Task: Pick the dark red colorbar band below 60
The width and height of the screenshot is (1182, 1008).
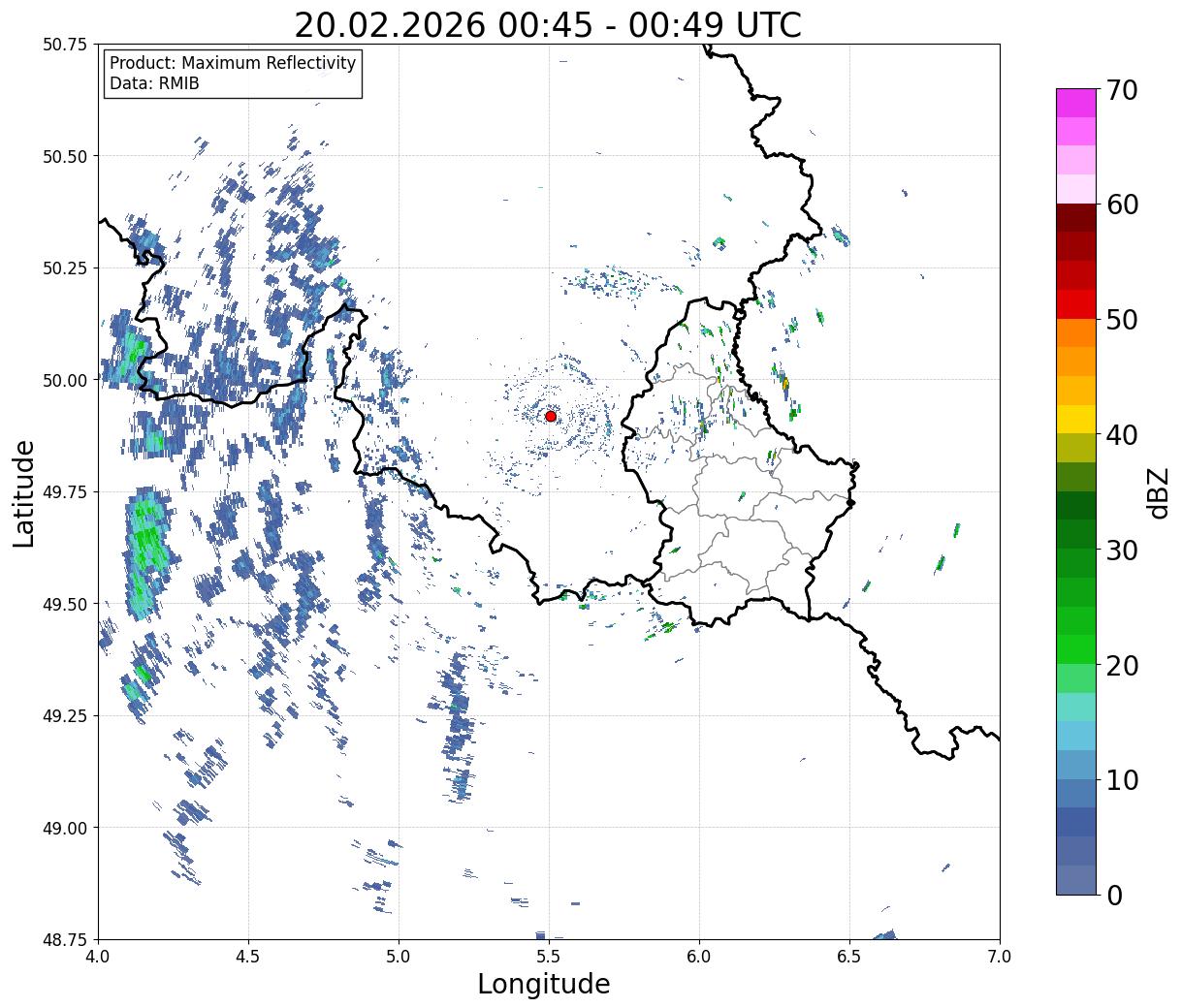Action: (x=1076, y=217)
